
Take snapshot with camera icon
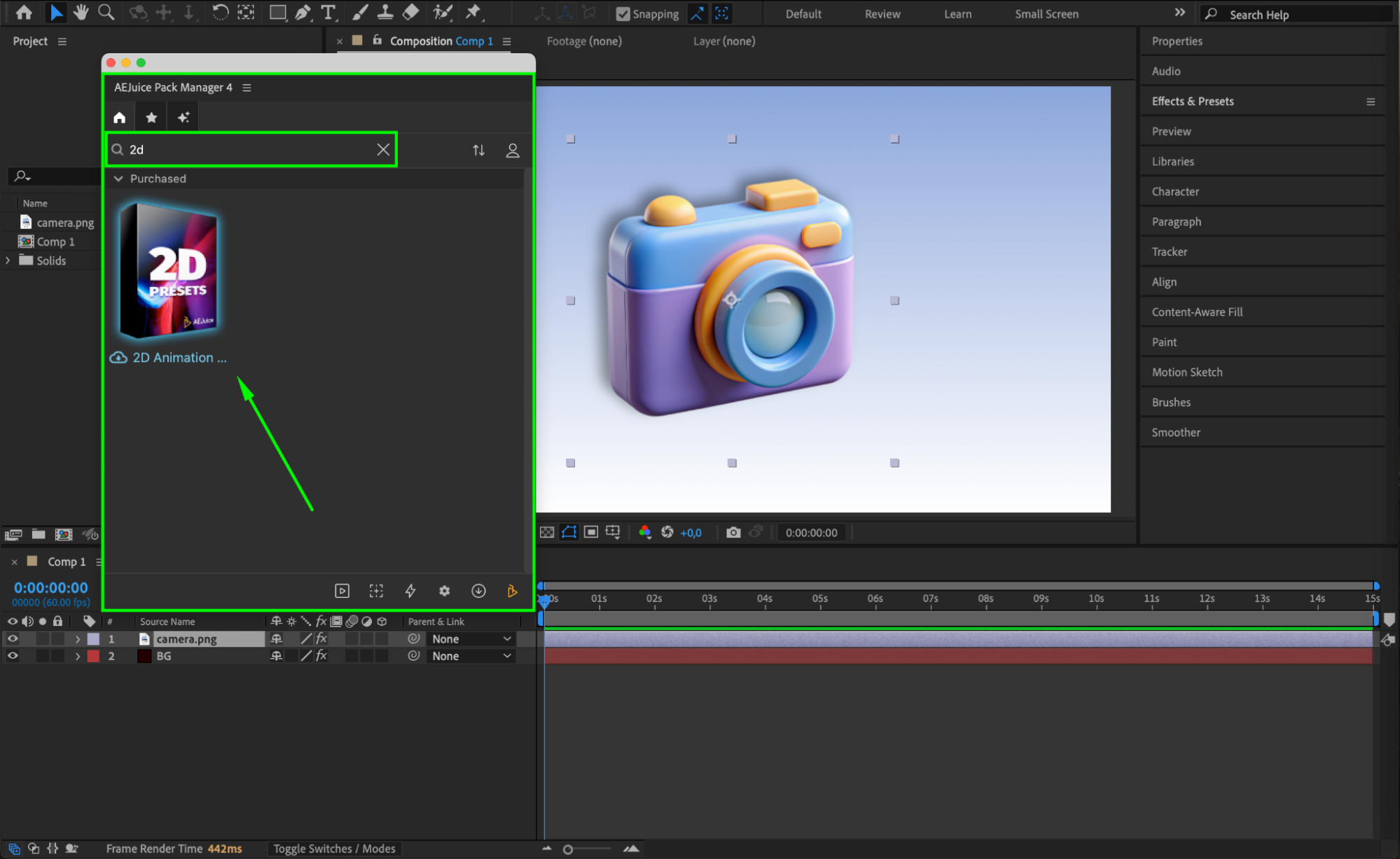733,532
